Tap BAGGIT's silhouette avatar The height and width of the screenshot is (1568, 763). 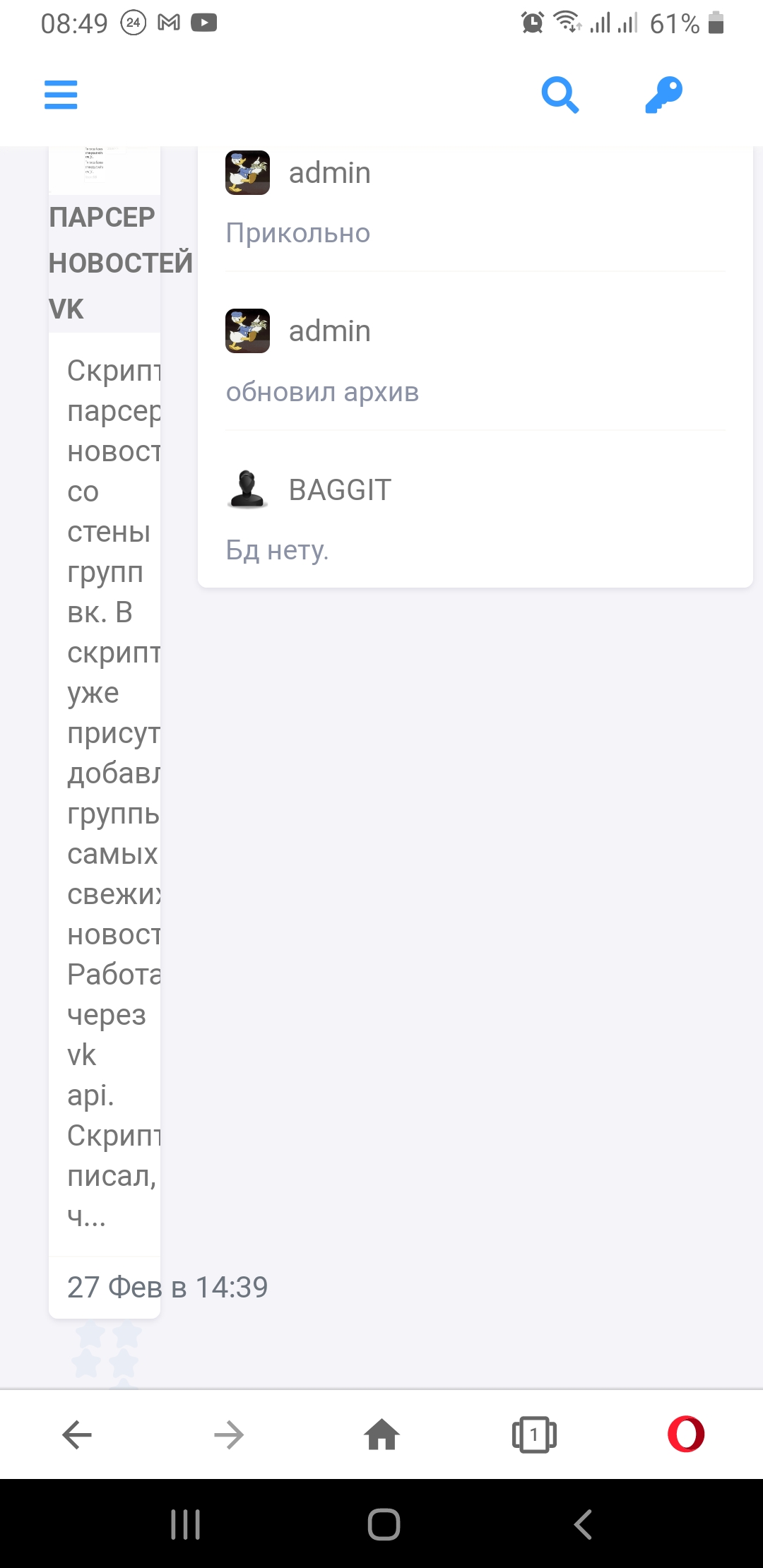pos(247,489)
